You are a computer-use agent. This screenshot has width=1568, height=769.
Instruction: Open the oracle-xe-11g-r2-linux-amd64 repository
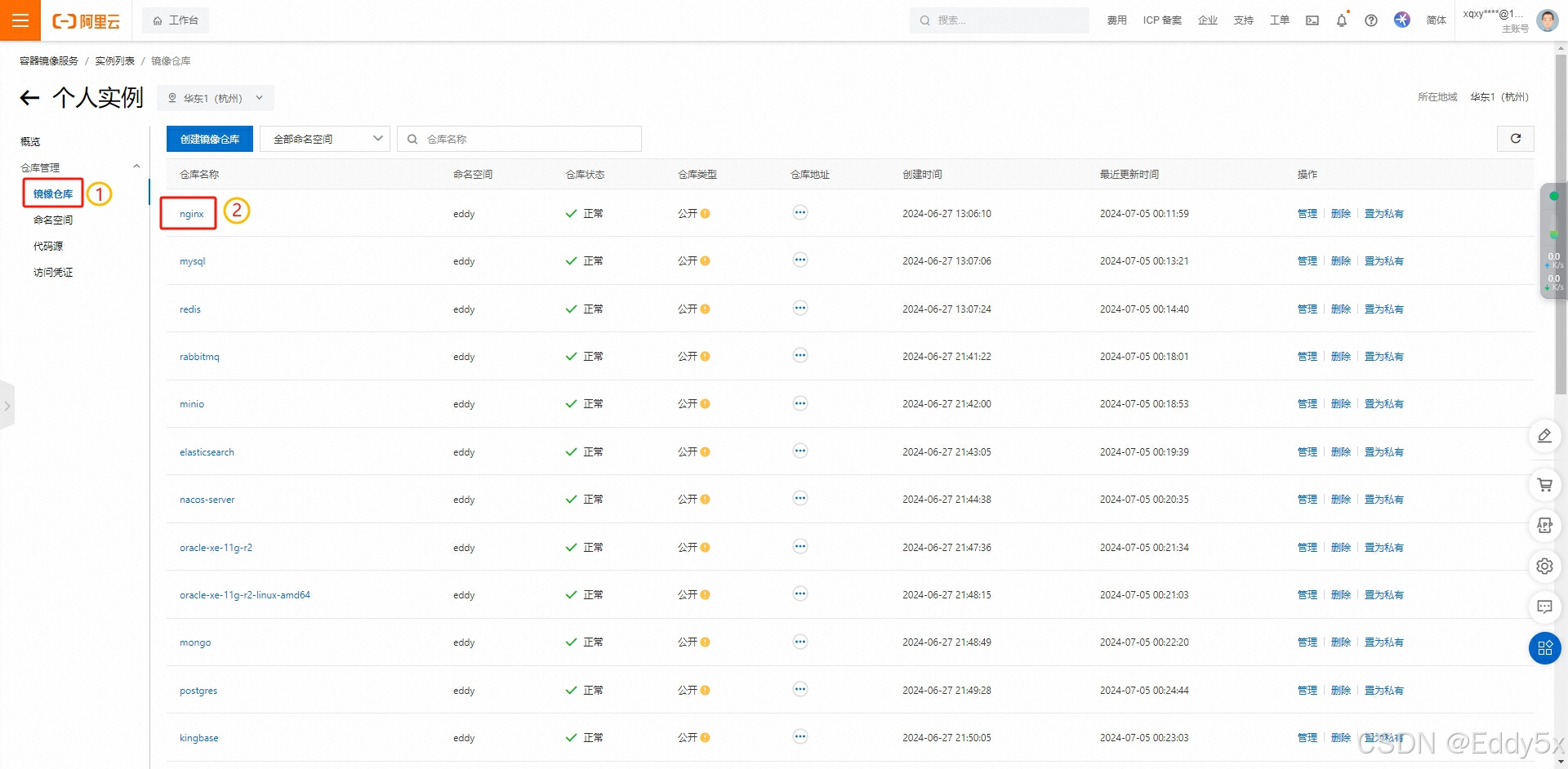[245, 595]
